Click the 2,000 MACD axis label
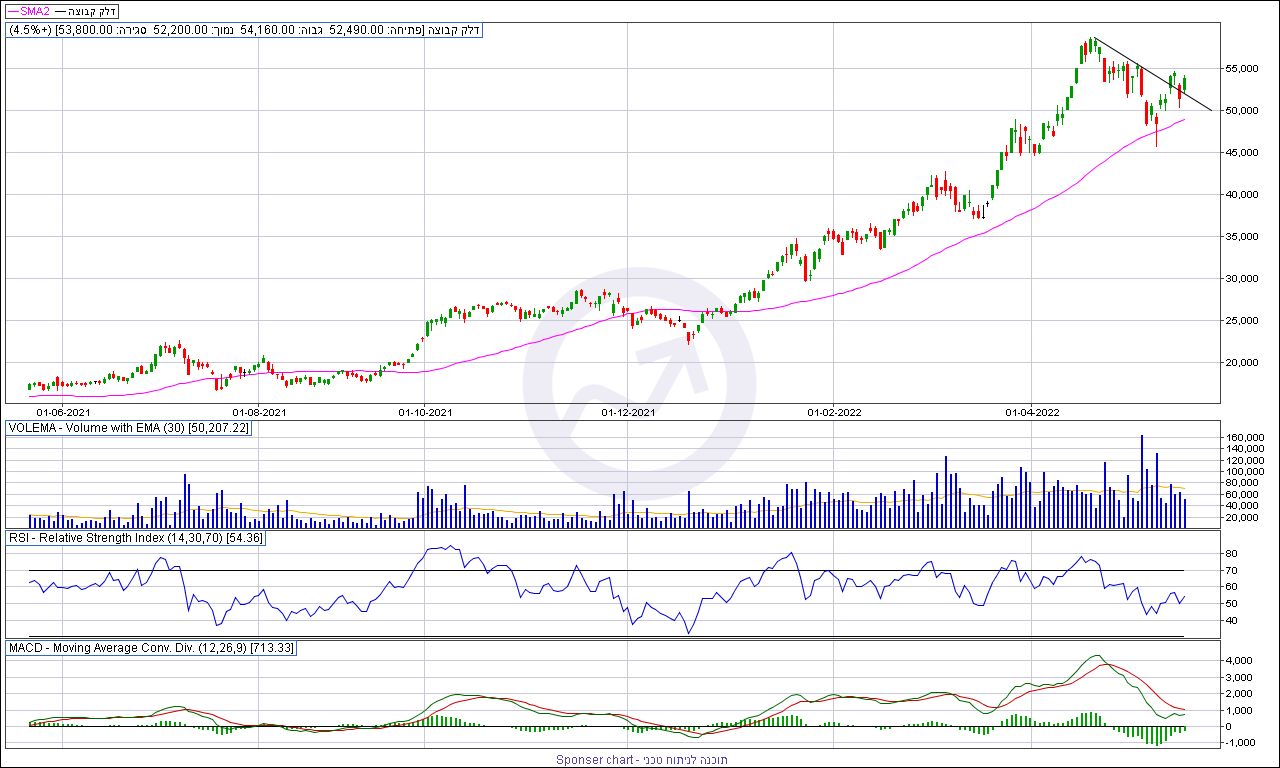 coord(1240,693)
